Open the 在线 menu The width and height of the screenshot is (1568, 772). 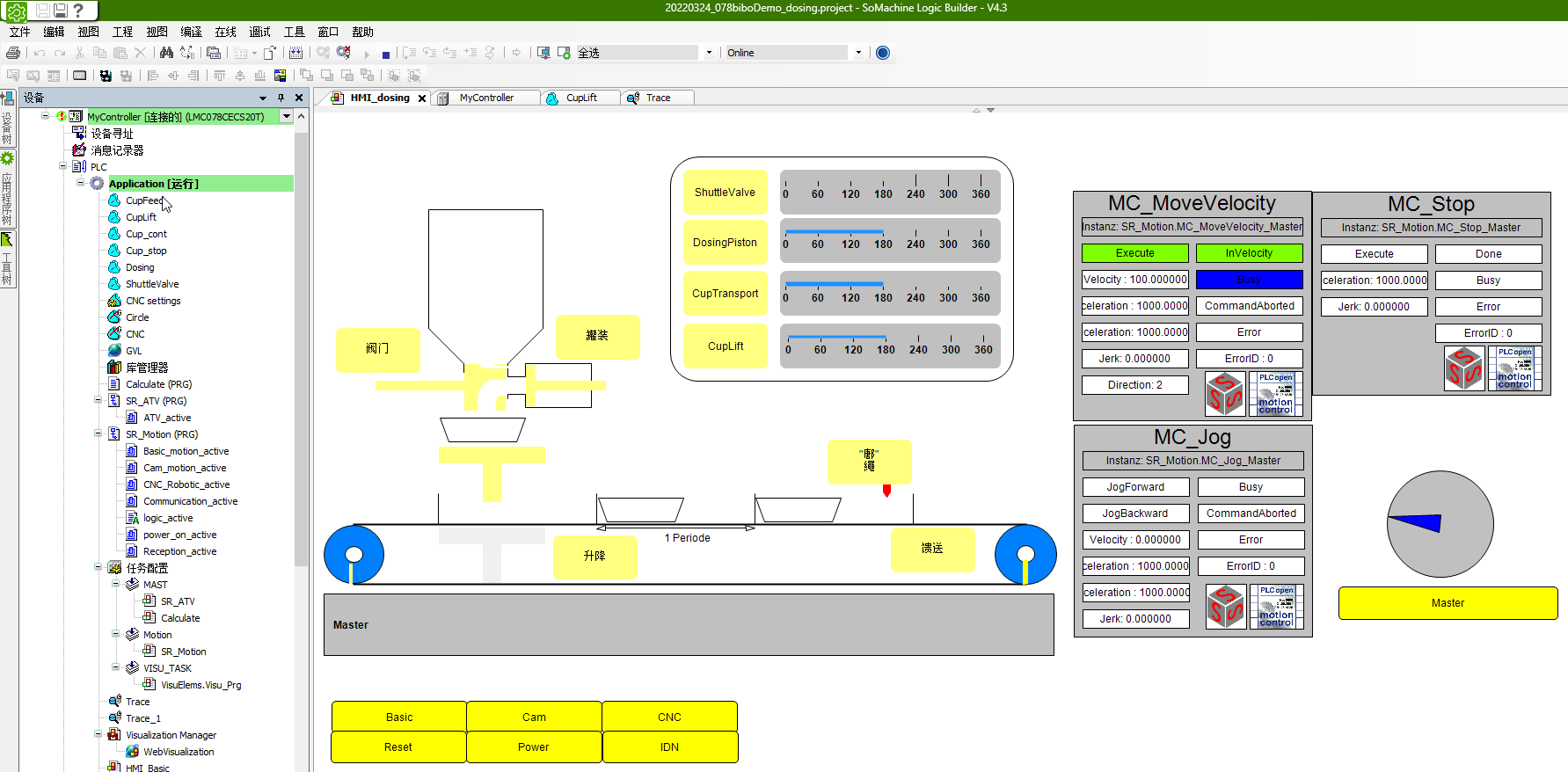pyautogui.click(x=225, y=32)
